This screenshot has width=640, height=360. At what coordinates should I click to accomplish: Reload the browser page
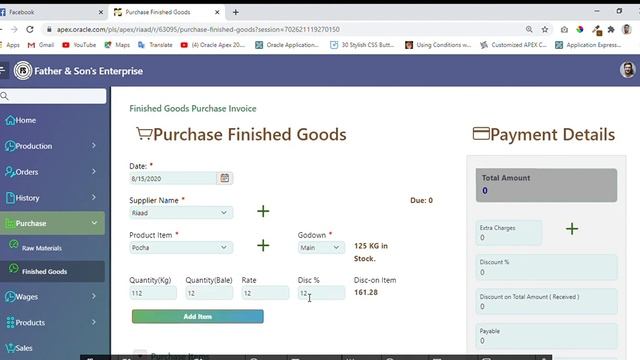click(30, 29)
